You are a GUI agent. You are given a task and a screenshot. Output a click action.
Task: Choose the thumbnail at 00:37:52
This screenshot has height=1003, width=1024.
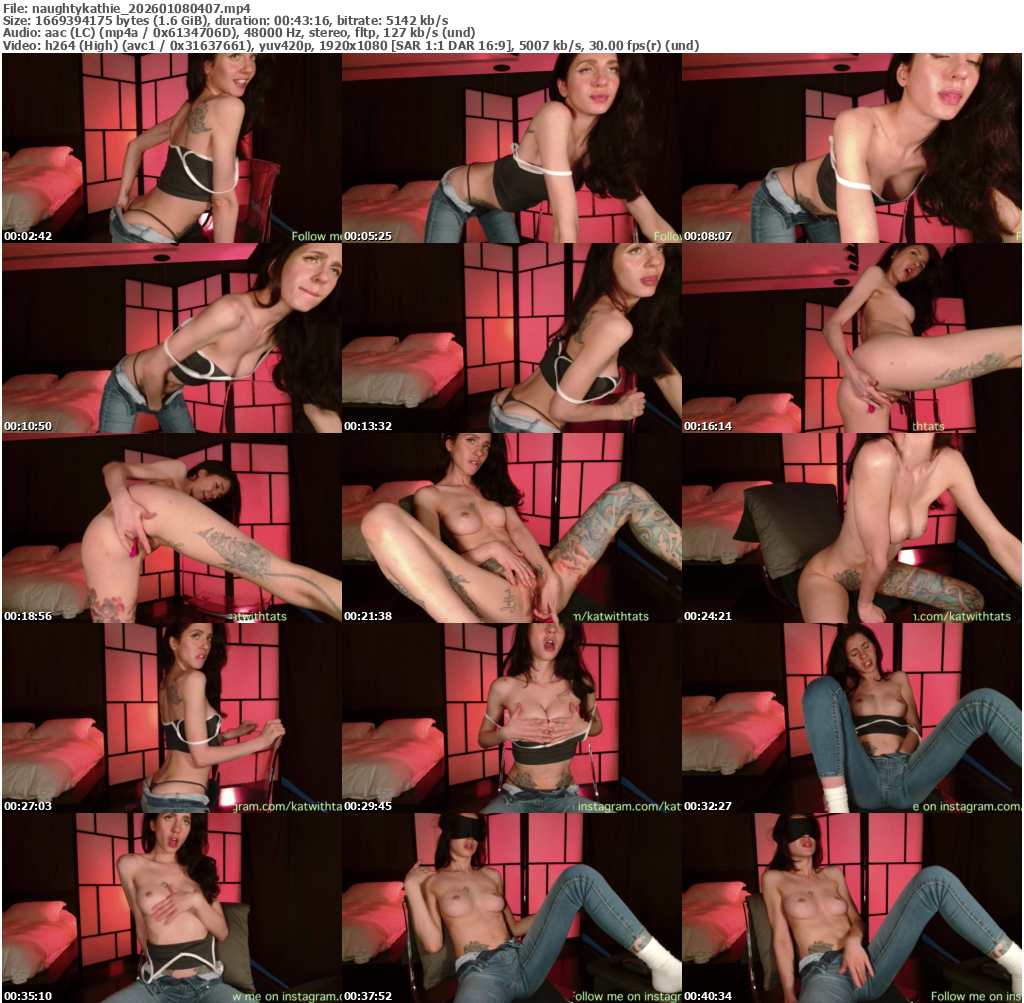(x=511, y=908)
